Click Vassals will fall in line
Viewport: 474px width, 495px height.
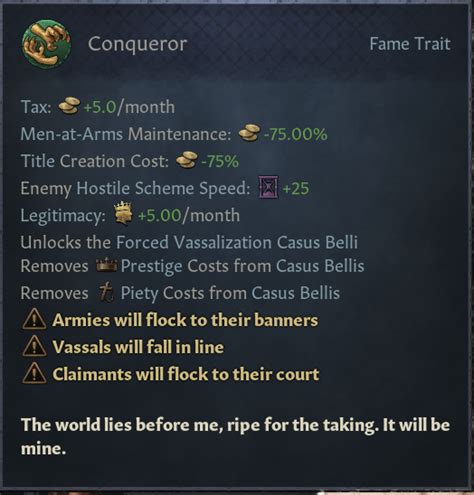[x=138, y=347]
